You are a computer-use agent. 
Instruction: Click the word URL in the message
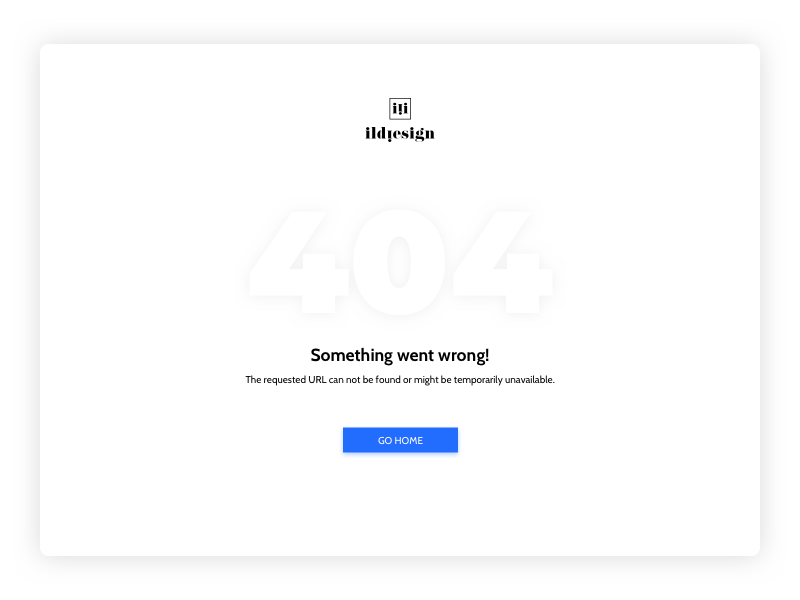click(x=317, y=380)
